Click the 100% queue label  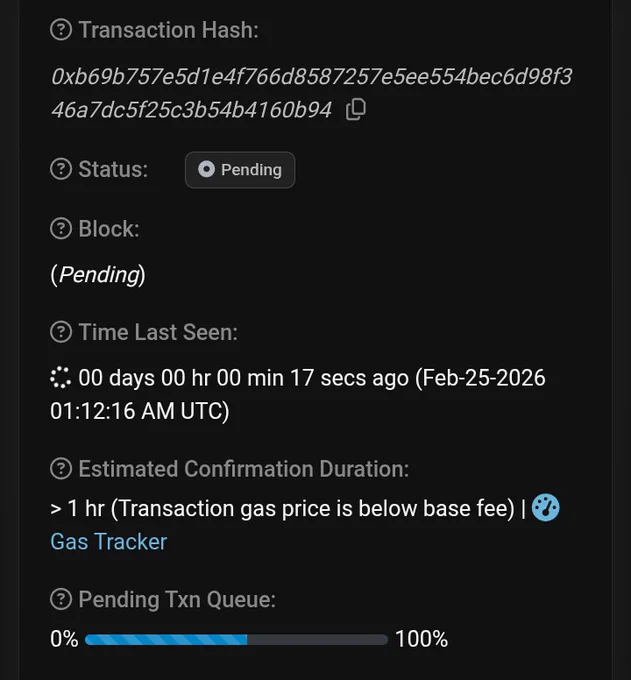pos(422,639)
